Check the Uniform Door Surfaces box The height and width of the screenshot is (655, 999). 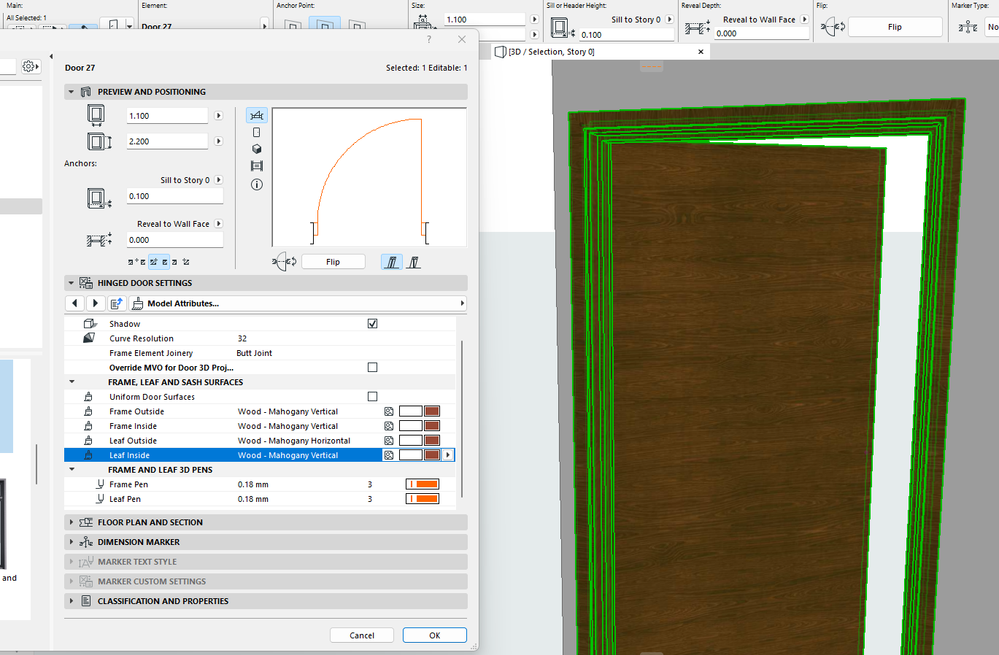click(x=373, y=397)
